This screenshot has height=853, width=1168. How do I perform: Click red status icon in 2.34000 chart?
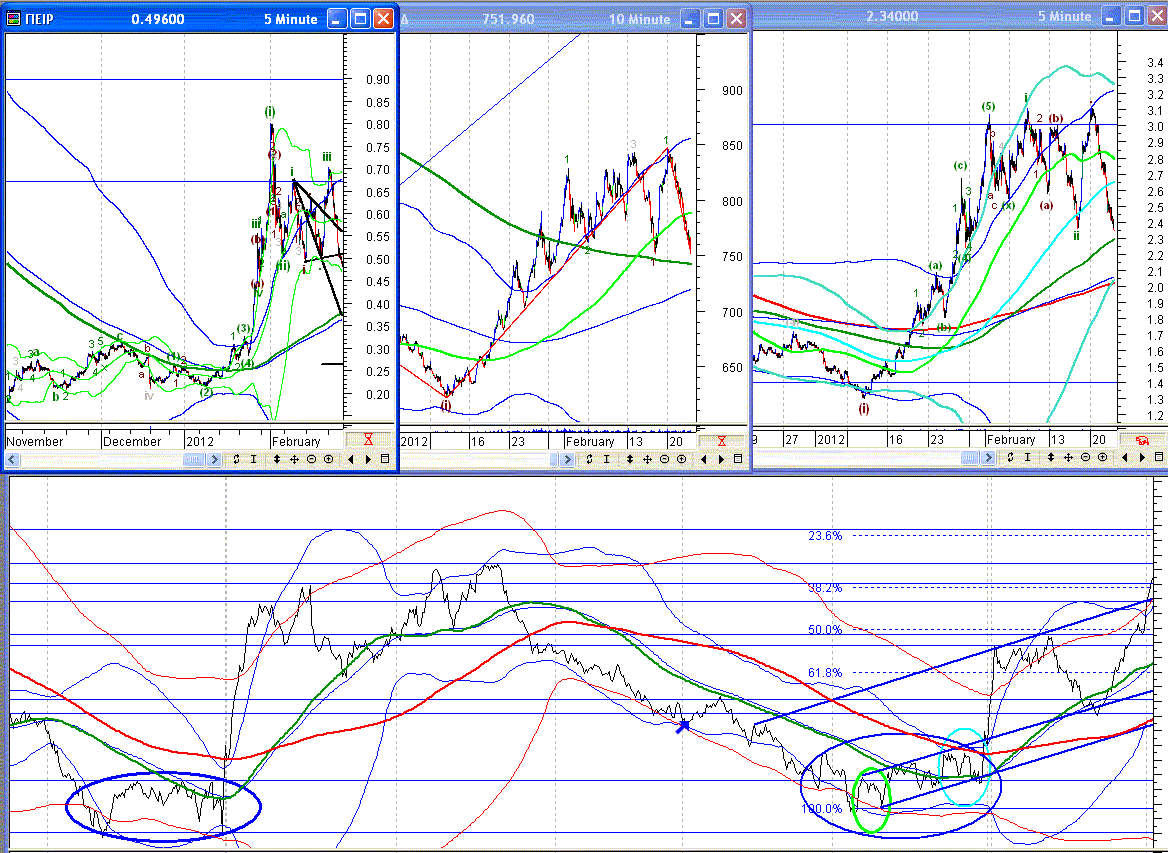click(1142, 440)
